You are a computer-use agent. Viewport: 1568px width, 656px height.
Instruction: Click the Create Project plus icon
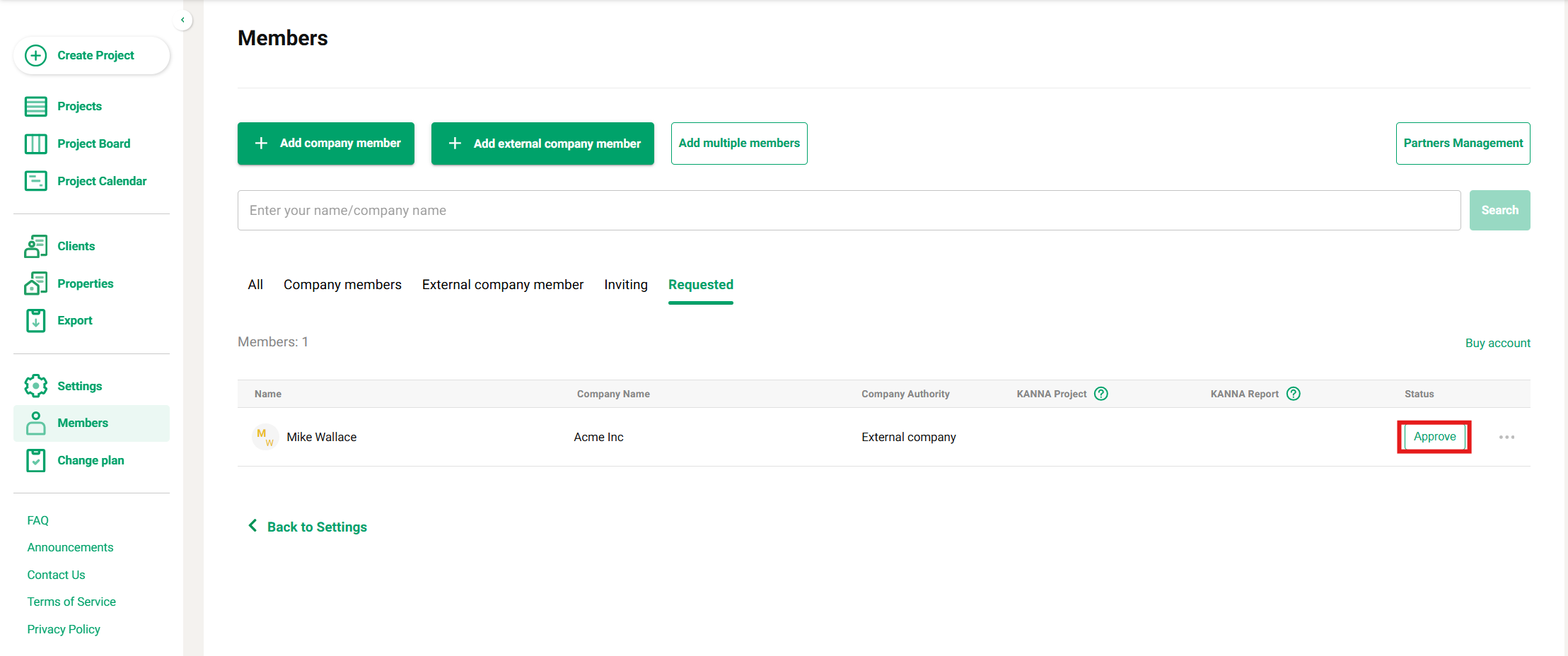pos(36,55)
